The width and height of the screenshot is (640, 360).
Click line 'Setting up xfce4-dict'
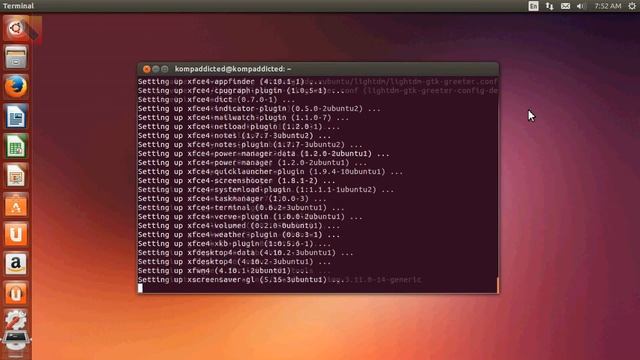[x=216, y=100]
